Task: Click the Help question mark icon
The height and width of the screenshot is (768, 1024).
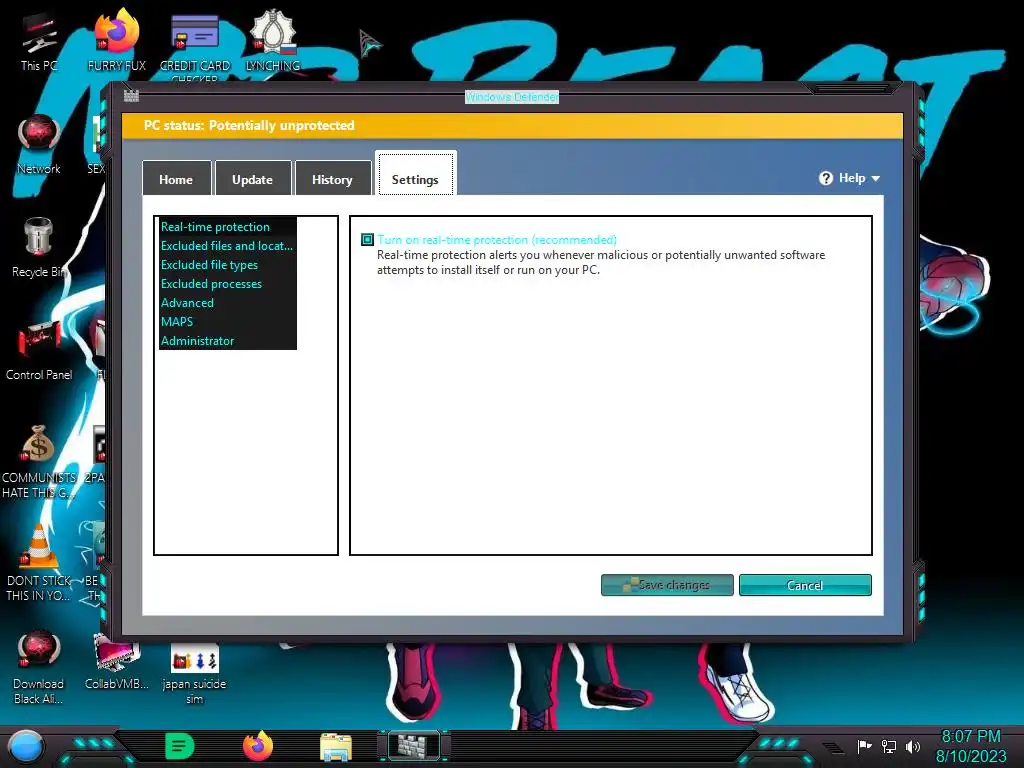Action: click(826, 178)
